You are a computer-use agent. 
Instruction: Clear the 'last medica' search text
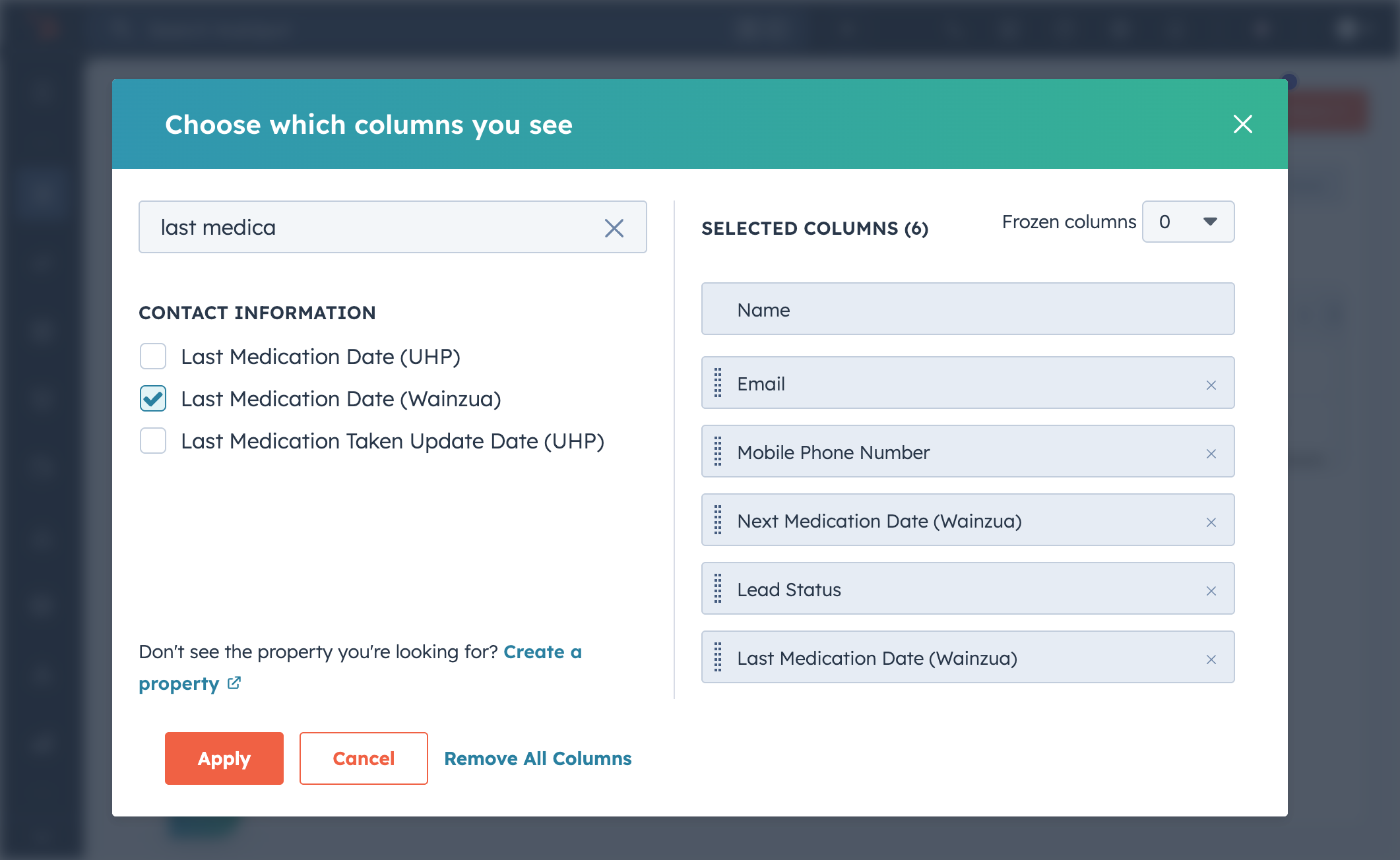(x=614, y=228)
